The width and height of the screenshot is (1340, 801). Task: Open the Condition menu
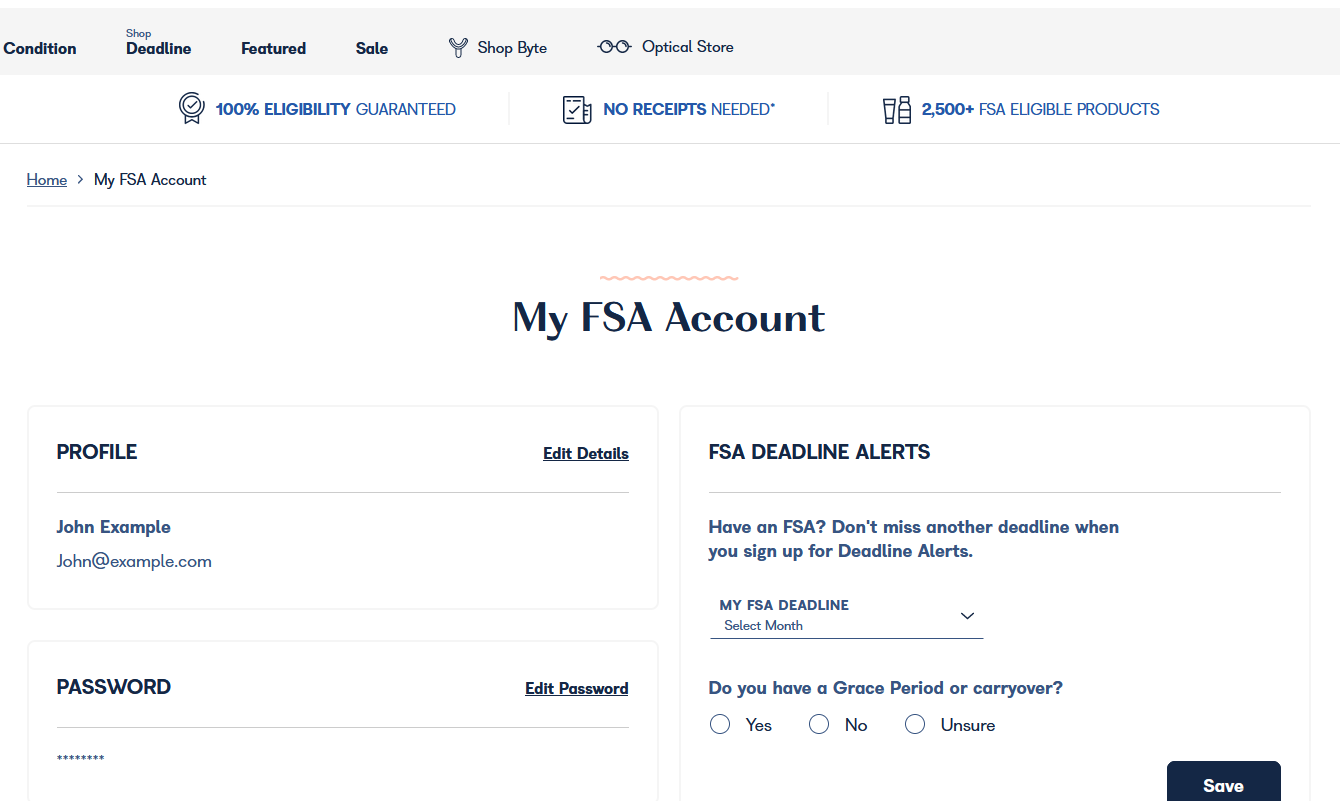[x=40, y=48]
